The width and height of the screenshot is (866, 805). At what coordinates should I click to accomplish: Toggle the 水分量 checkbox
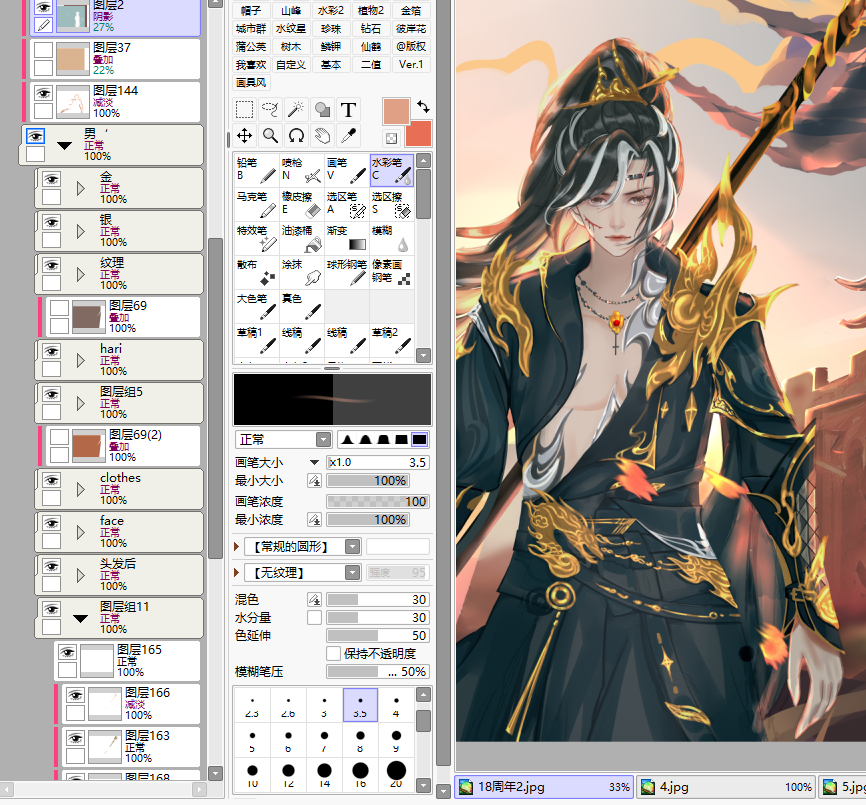[314, 617]
